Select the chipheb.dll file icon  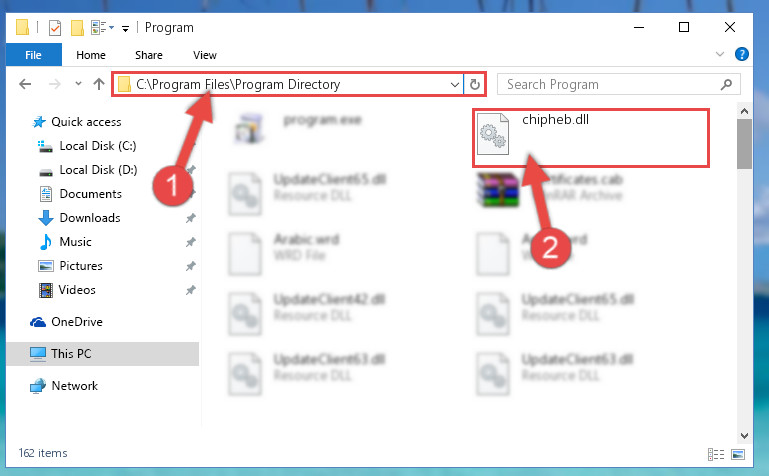click(x=493, y=134)
